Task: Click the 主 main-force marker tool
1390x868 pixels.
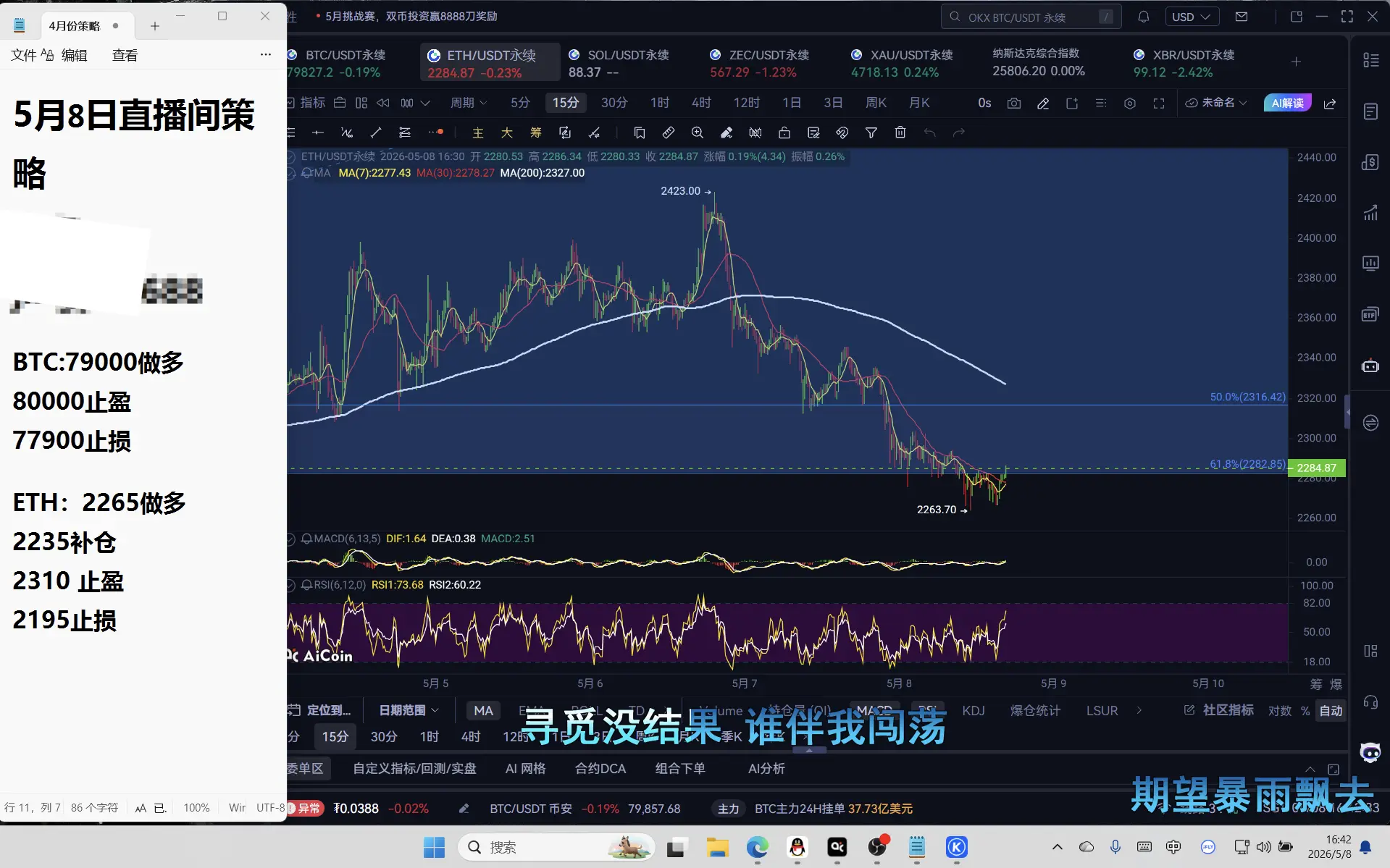Action: (478, 132)
